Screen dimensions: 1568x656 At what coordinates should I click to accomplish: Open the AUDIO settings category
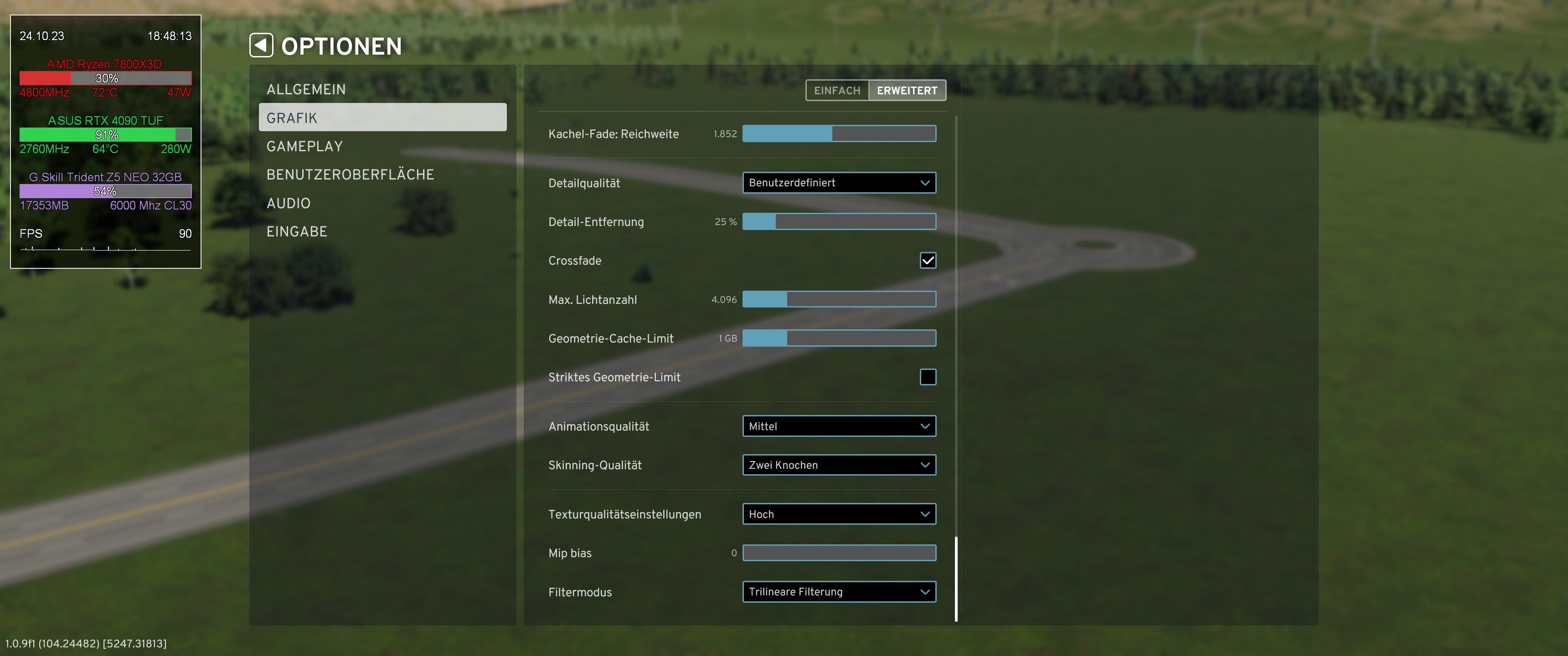click(x=382, y=203)
